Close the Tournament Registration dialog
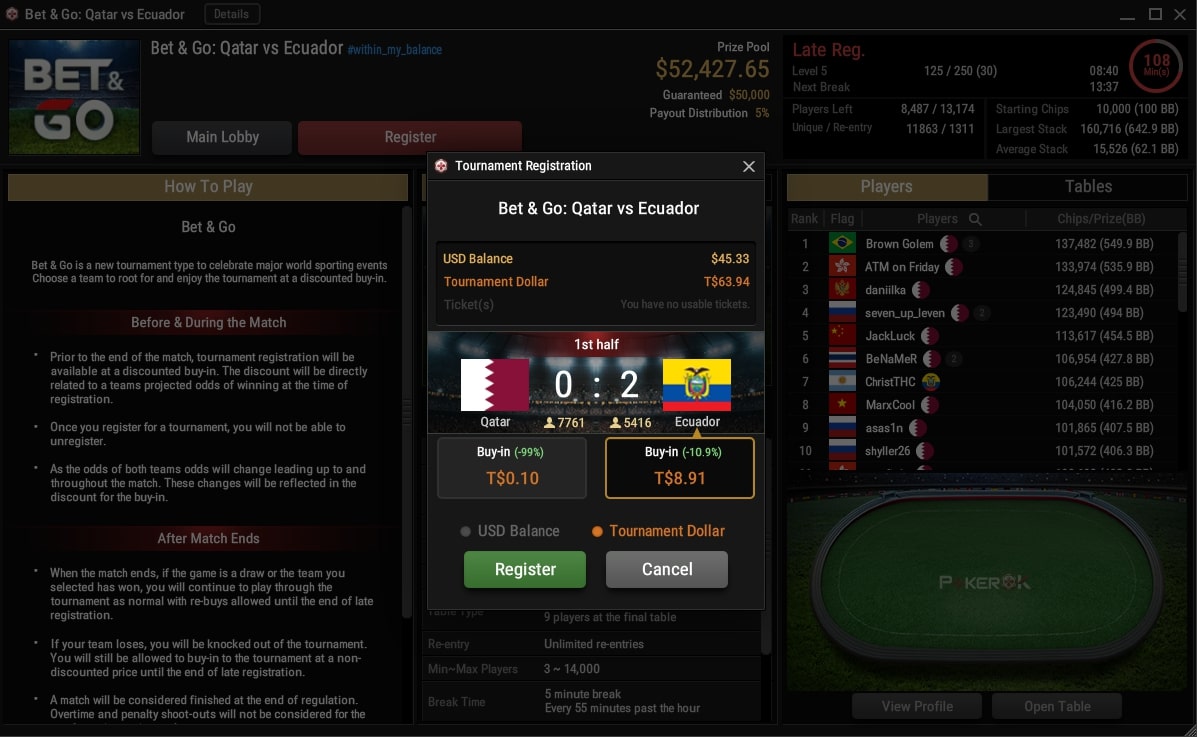This screenshot has height=737, width=1197. 749,166
